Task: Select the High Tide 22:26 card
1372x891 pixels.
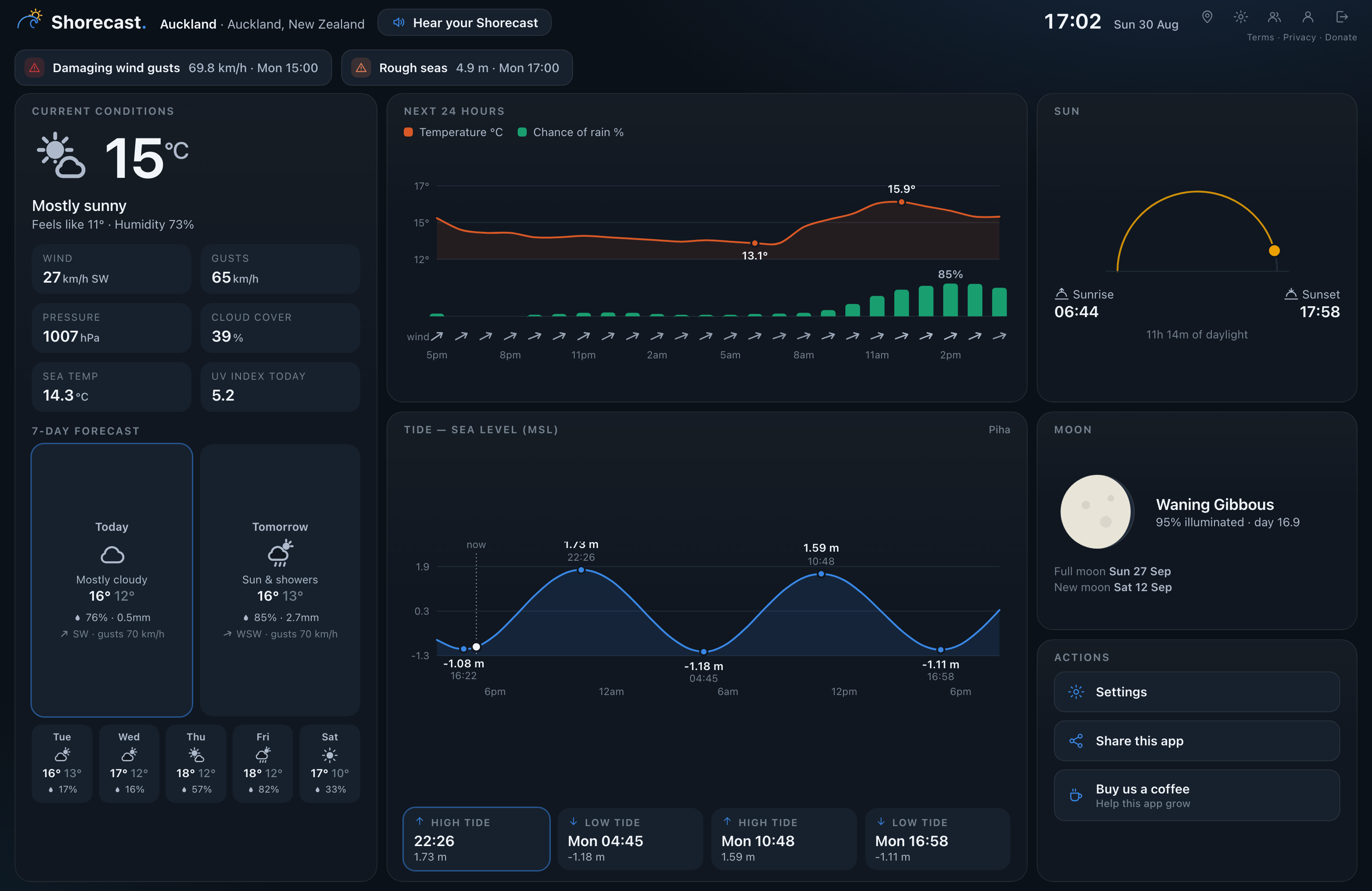Action: click(x=476, y=839)
